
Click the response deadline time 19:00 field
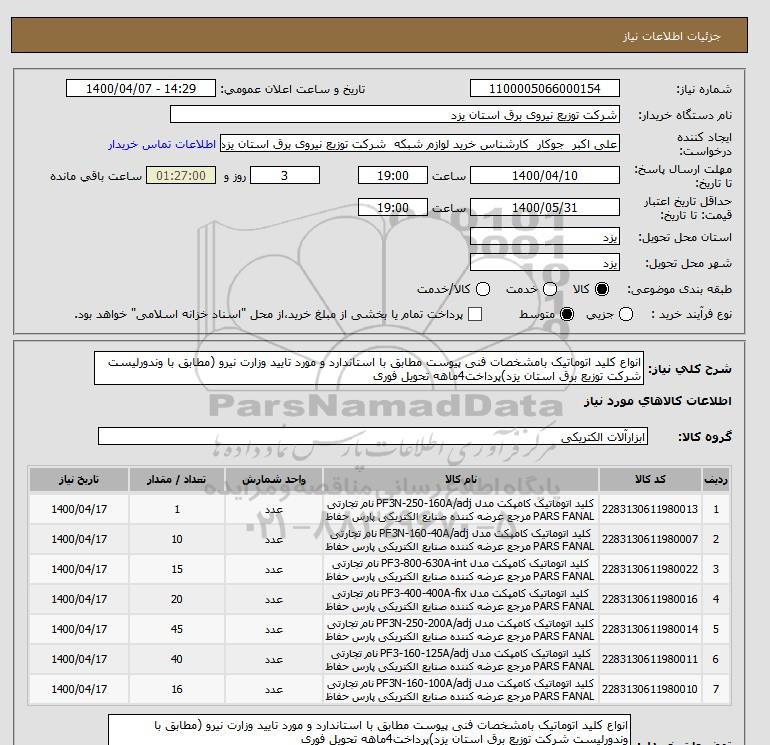click(393, 175)
